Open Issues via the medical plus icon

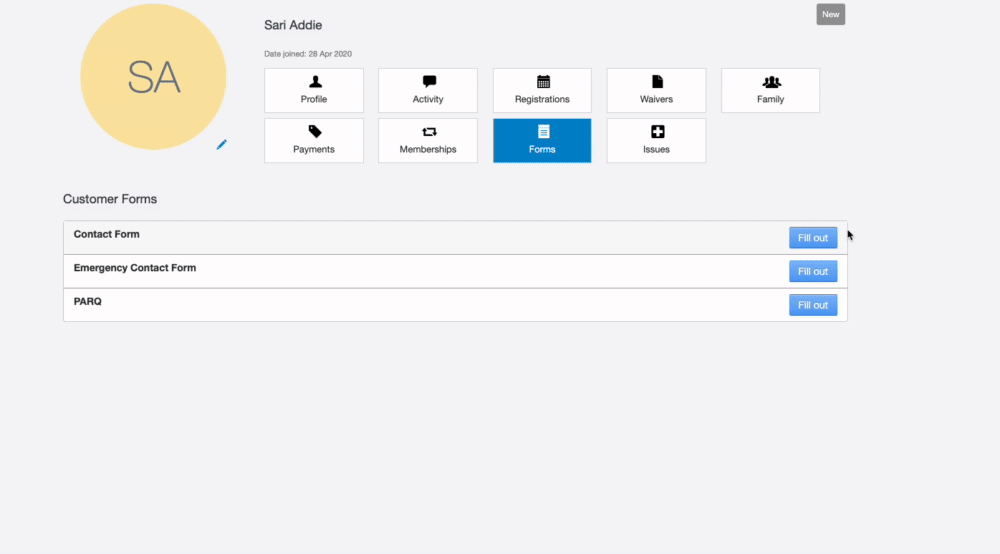pyautogui.click(x=656, y=132)
